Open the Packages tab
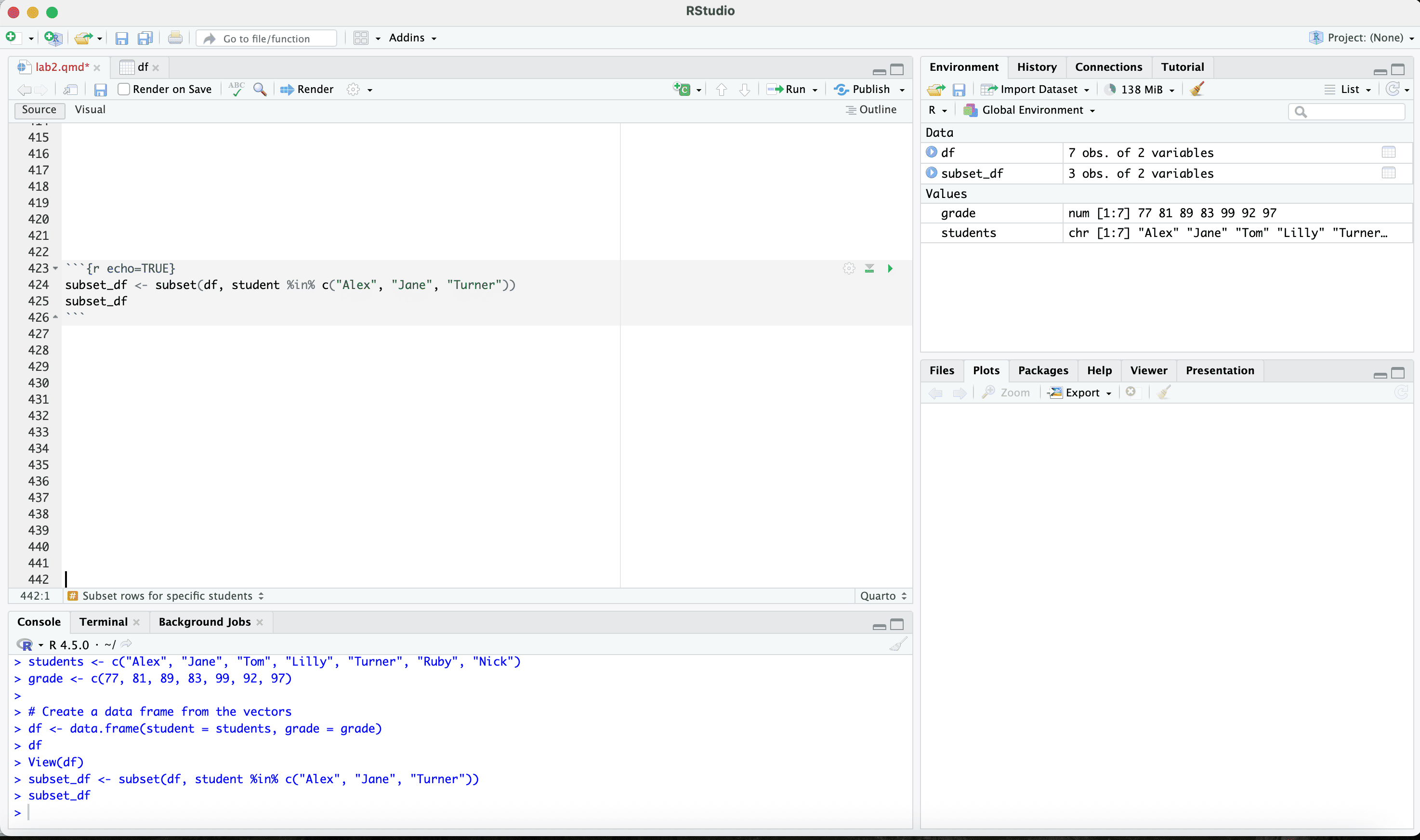The height and width of the screenshot is (840, 1420). tap(1042, 370)
